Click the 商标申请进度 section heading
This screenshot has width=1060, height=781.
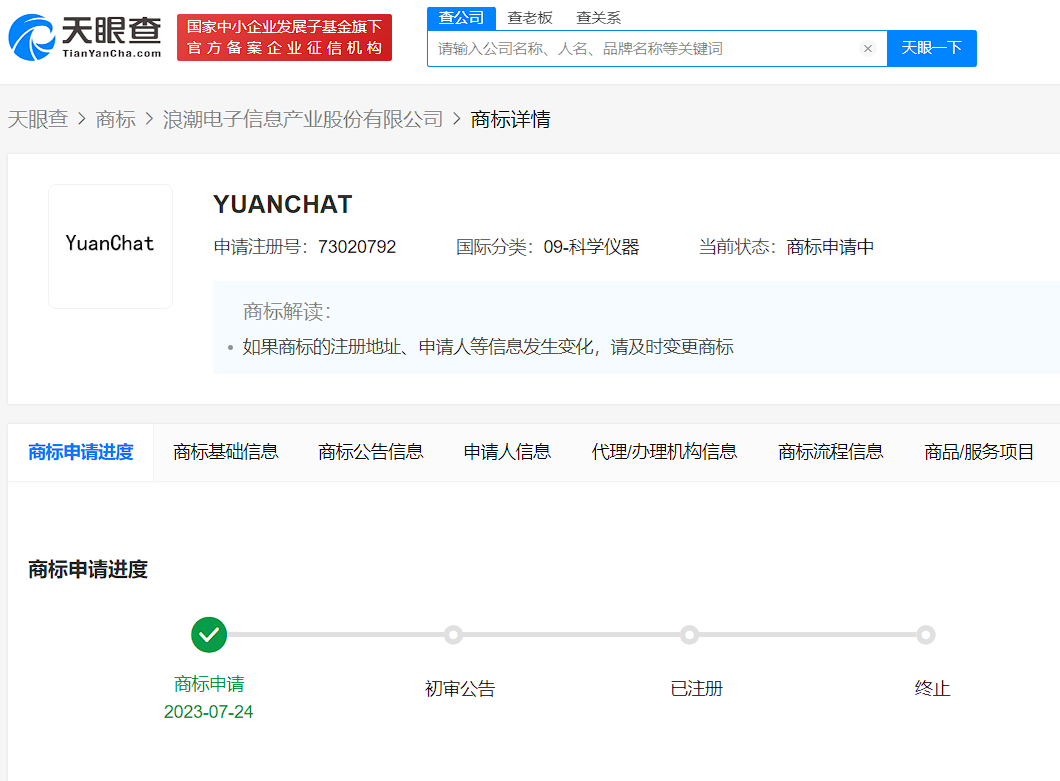click(x=88, y=569)
